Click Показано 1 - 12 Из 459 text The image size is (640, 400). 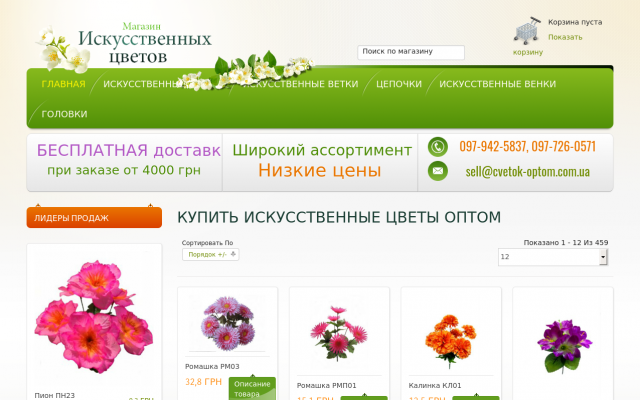pyautogui.click(x=566, y=242)
